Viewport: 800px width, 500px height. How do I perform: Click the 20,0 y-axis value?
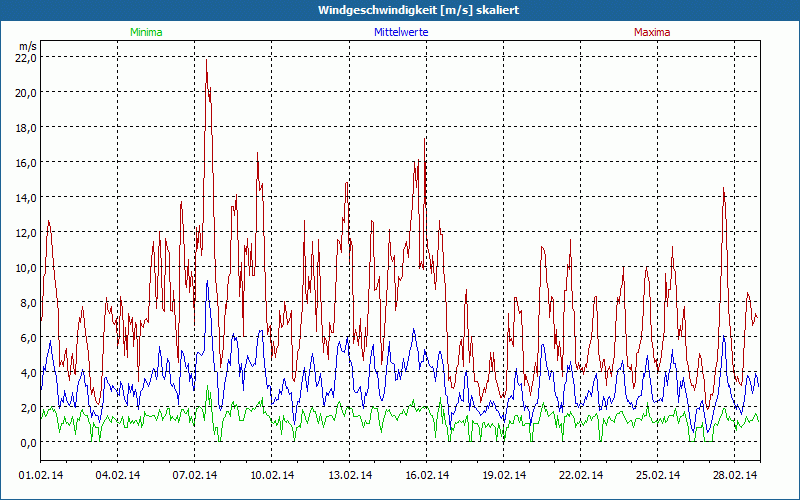click(26, 93)
